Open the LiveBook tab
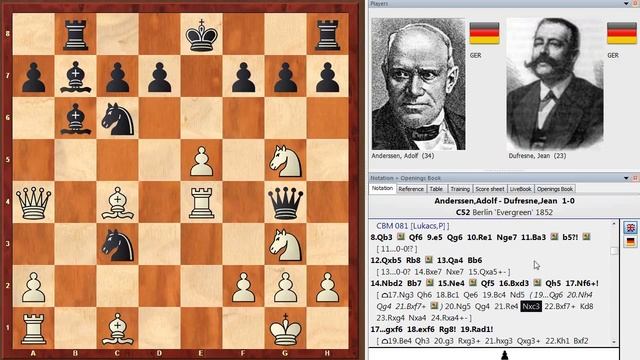This screenshot has width=640, height=360. 520,189
